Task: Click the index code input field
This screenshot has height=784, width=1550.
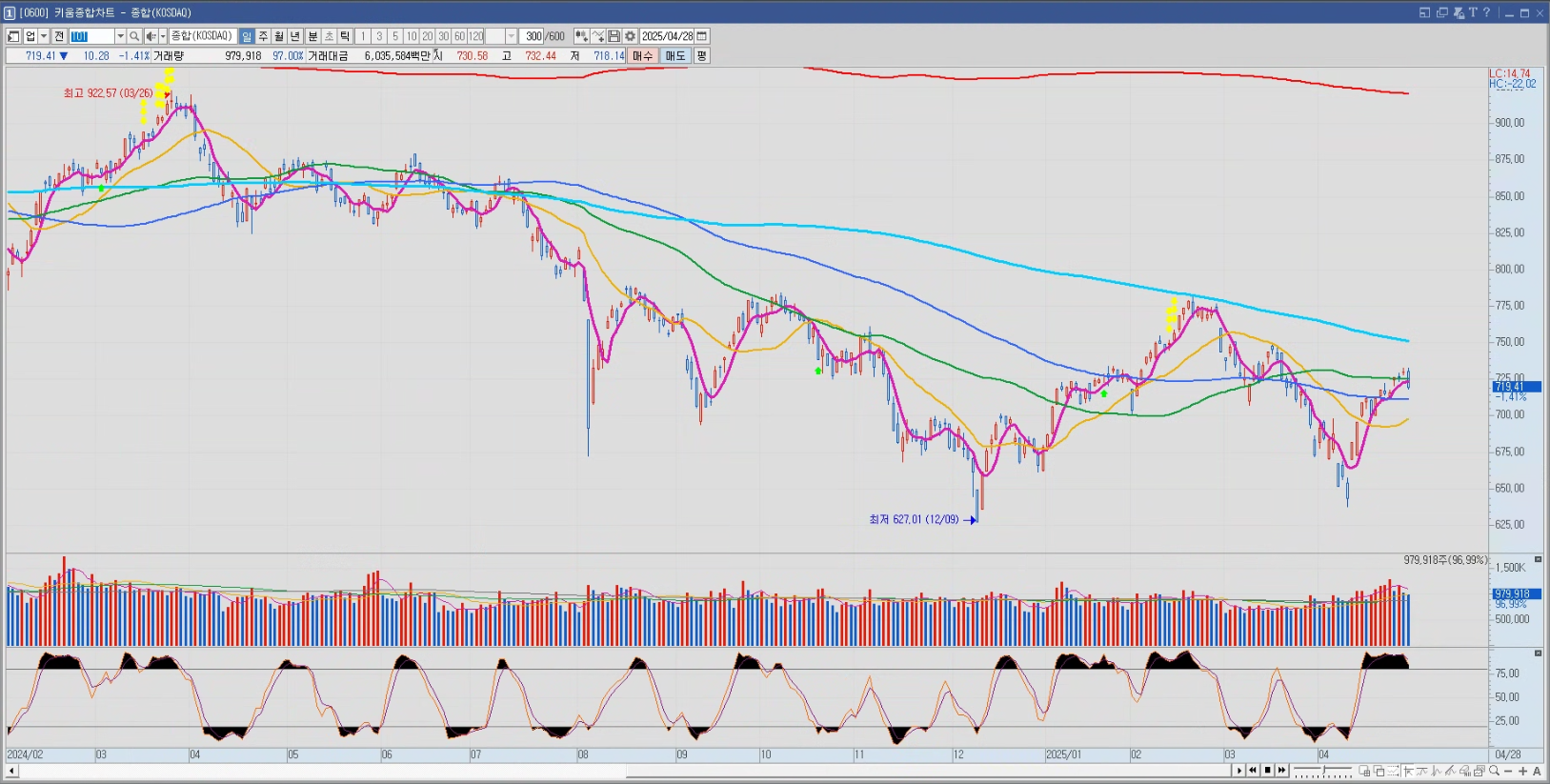Action: pyautogui.click(x=91, y=36)
